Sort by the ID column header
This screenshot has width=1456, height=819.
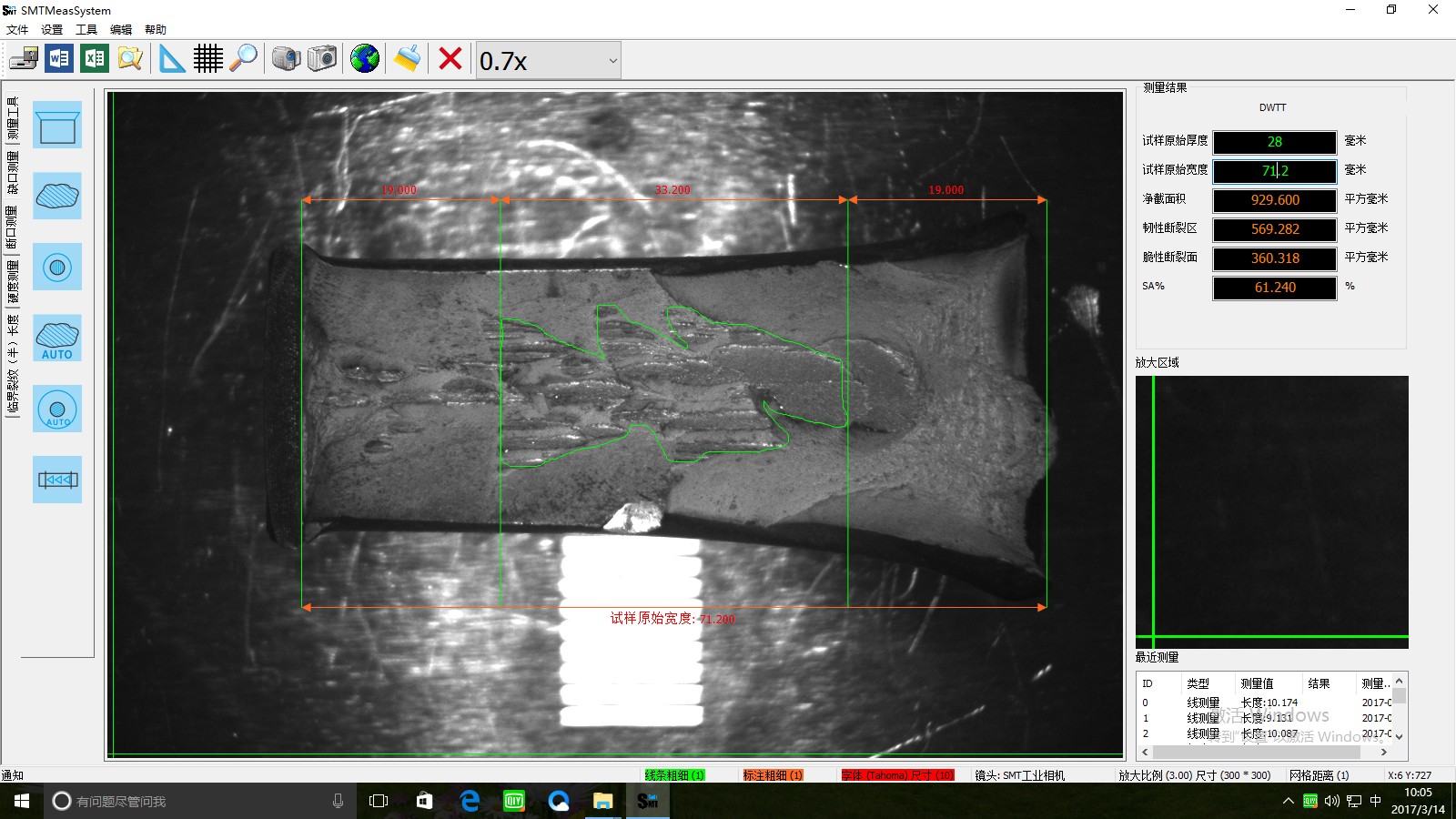point(1159,683)
